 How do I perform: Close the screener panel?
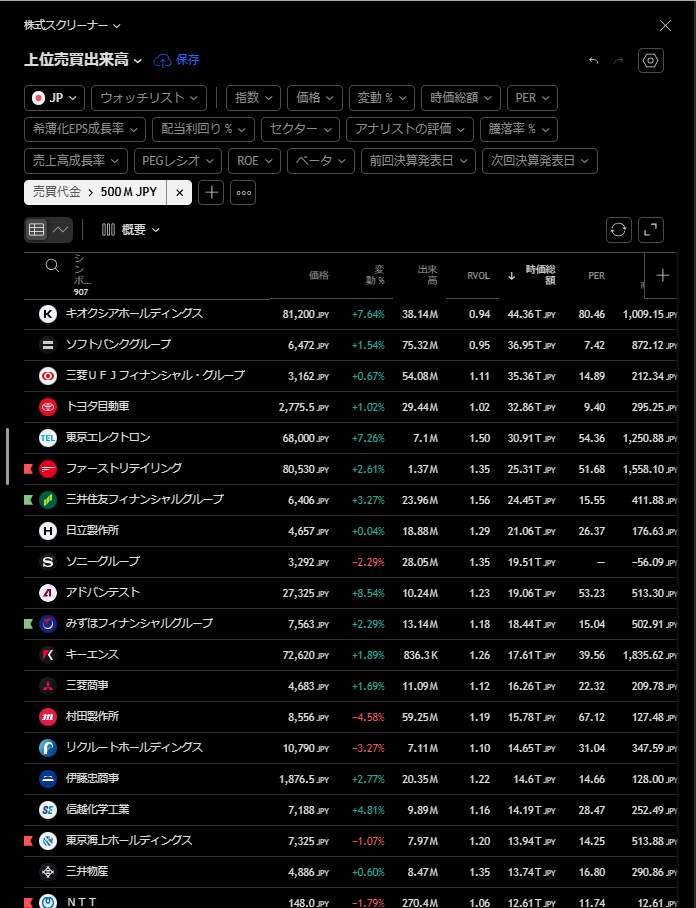(x=665, y=25)
